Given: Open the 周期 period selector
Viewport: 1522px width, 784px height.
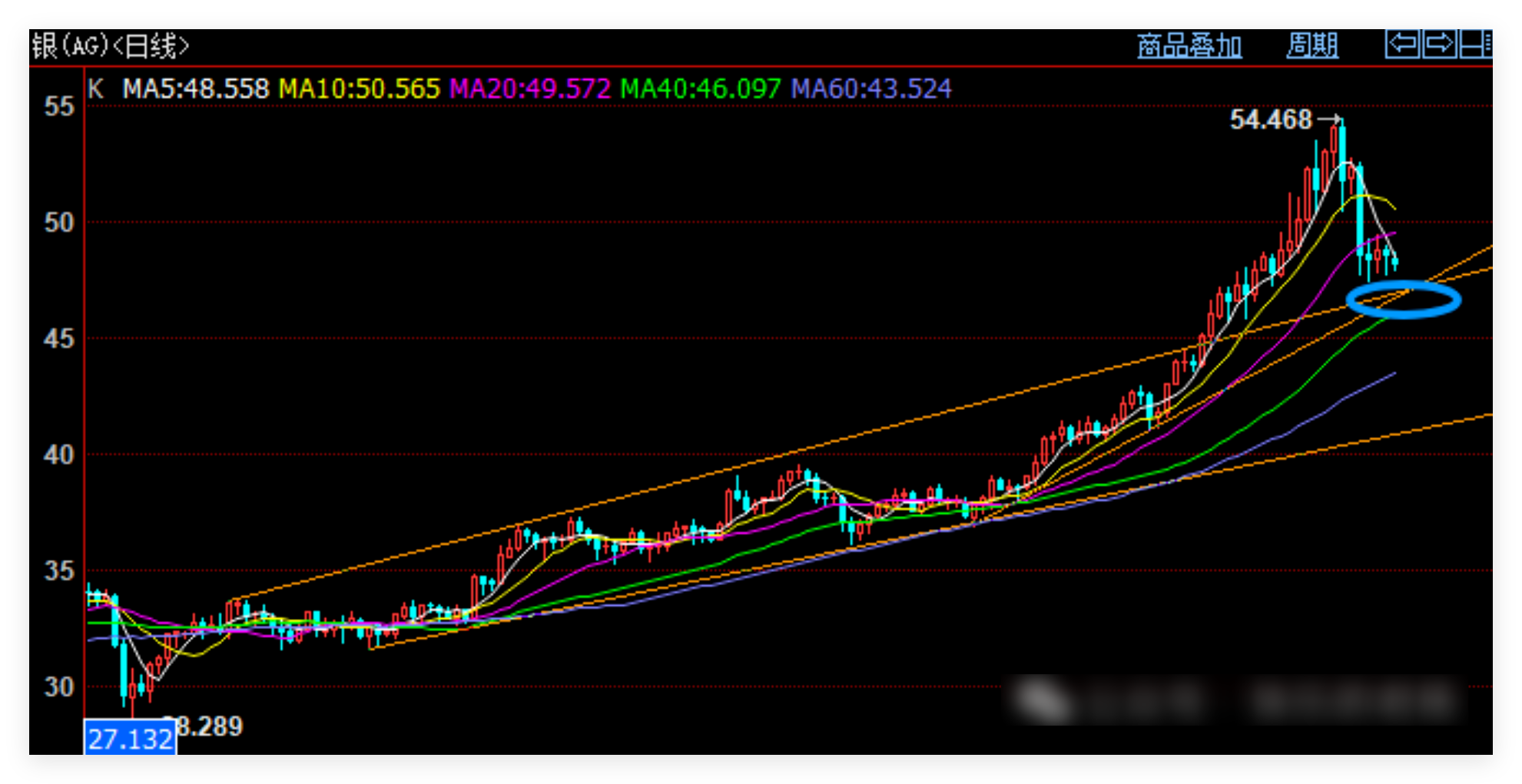Looking at the screenshot, I should point(1312,45).
